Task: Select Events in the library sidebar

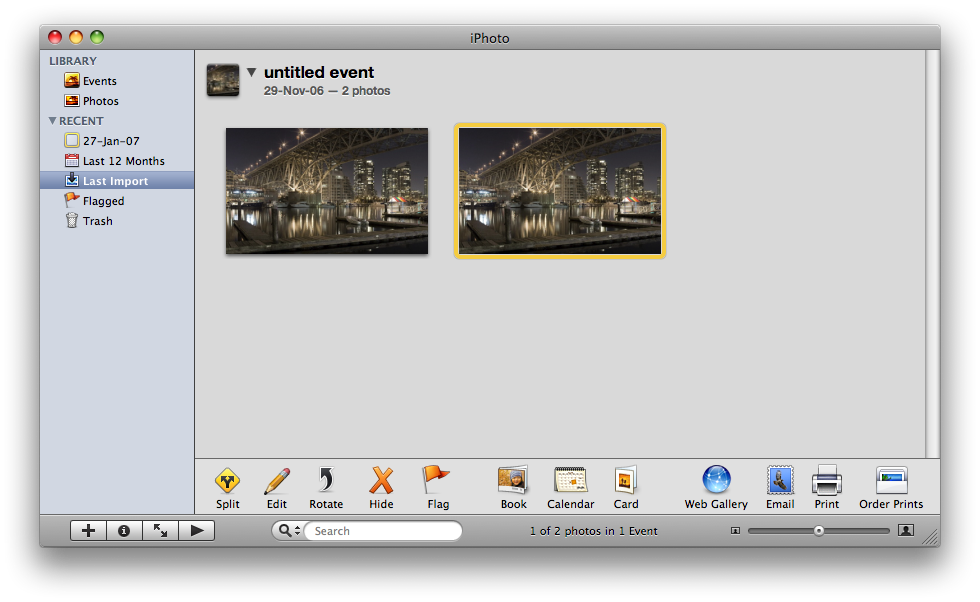Action: click(x=99, y=81)
